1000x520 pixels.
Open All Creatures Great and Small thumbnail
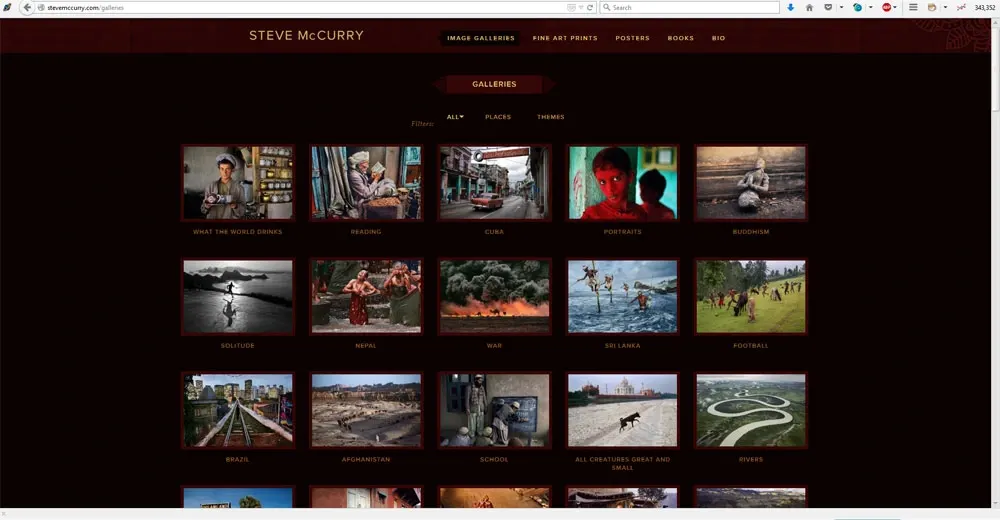[622, 410]
